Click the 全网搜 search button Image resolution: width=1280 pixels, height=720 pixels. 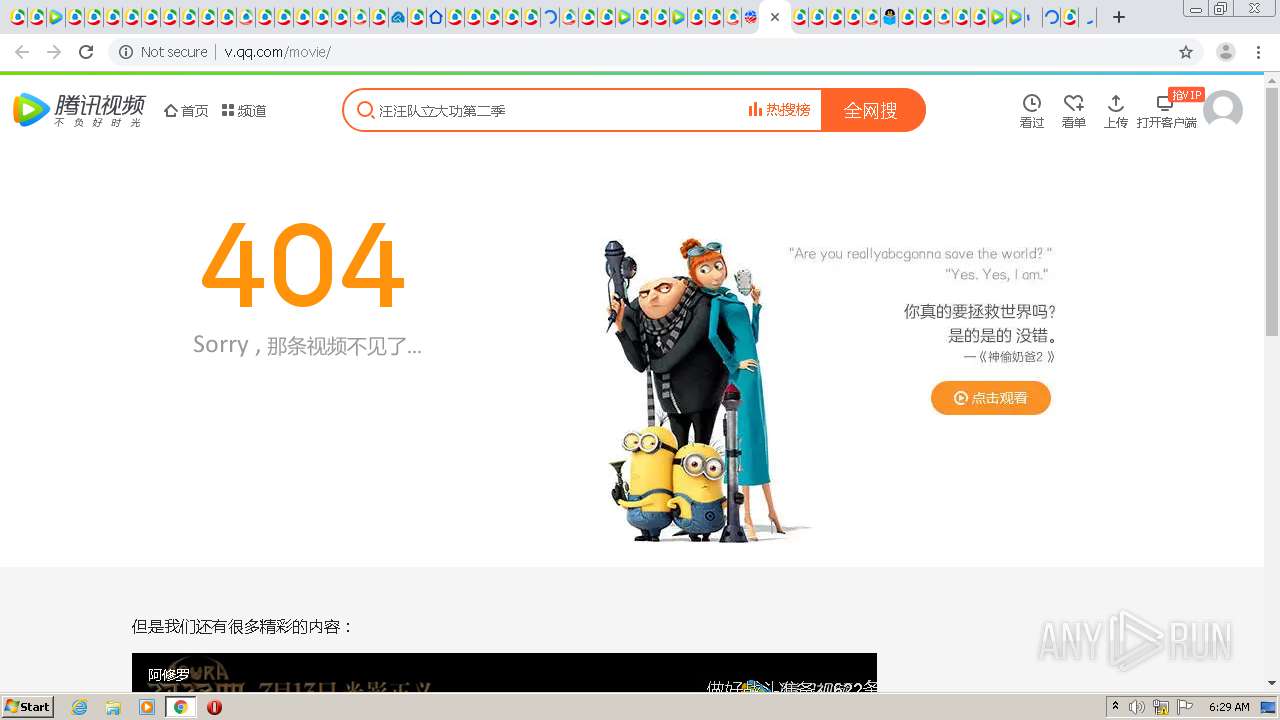[x=872, y=110]
